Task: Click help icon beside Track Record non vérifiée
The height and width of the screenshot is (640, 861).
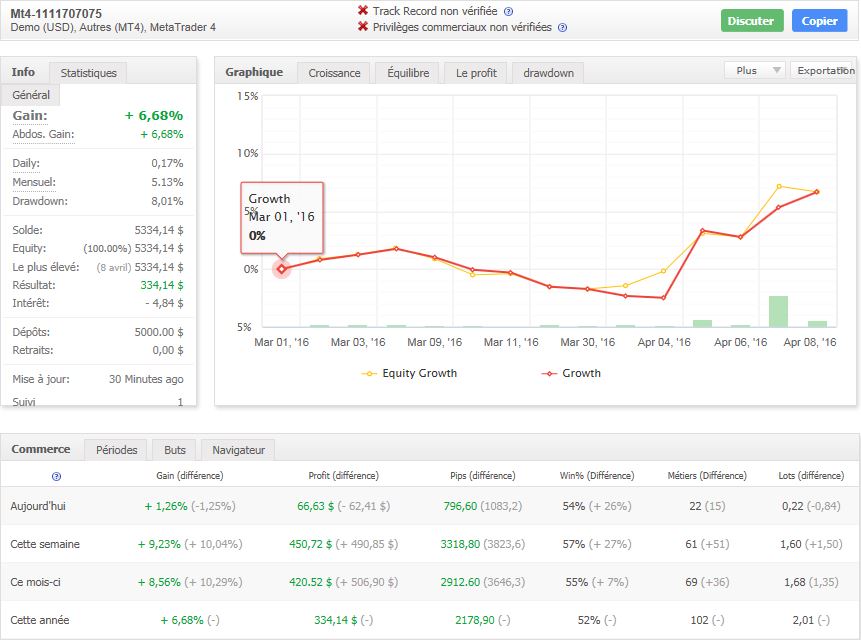Action: pyautogui.click(x=509, y=11)
